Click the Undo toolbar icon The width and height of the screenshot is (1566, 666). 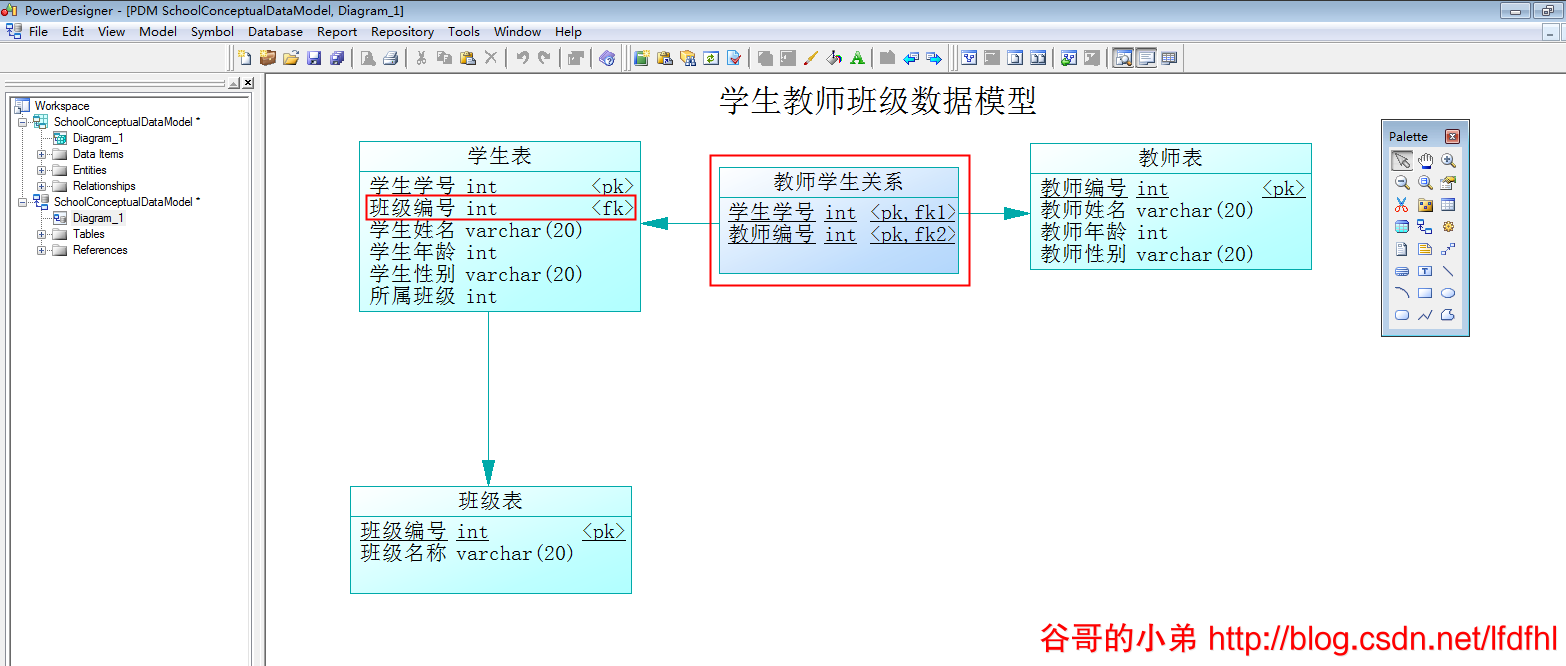524,58
